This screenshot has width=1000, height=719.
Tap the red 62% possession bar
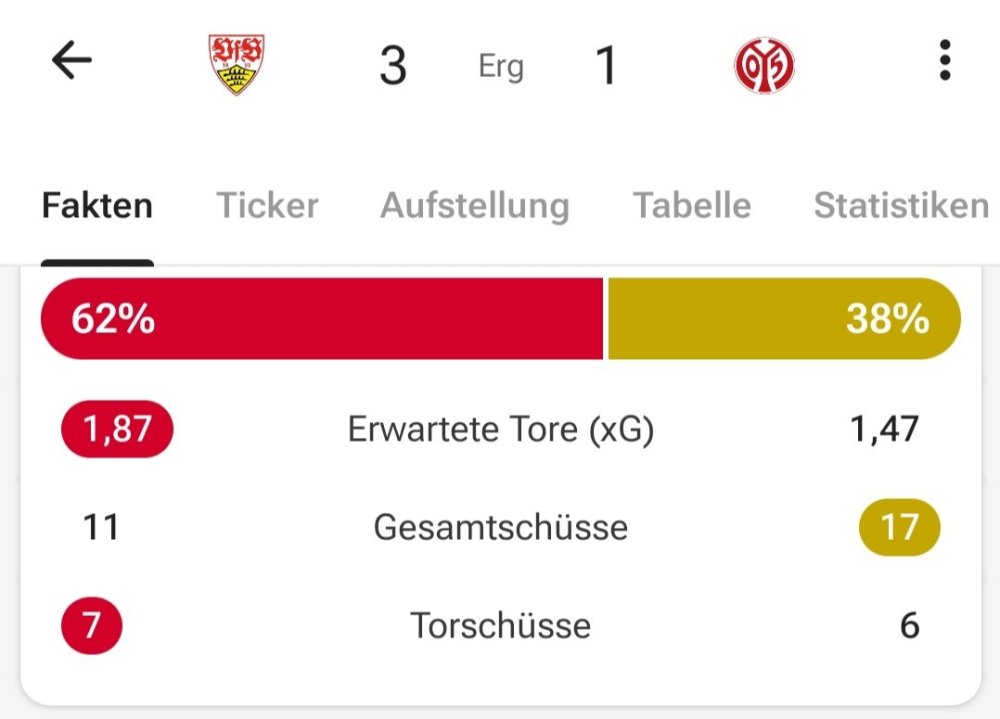click(322, 319)
